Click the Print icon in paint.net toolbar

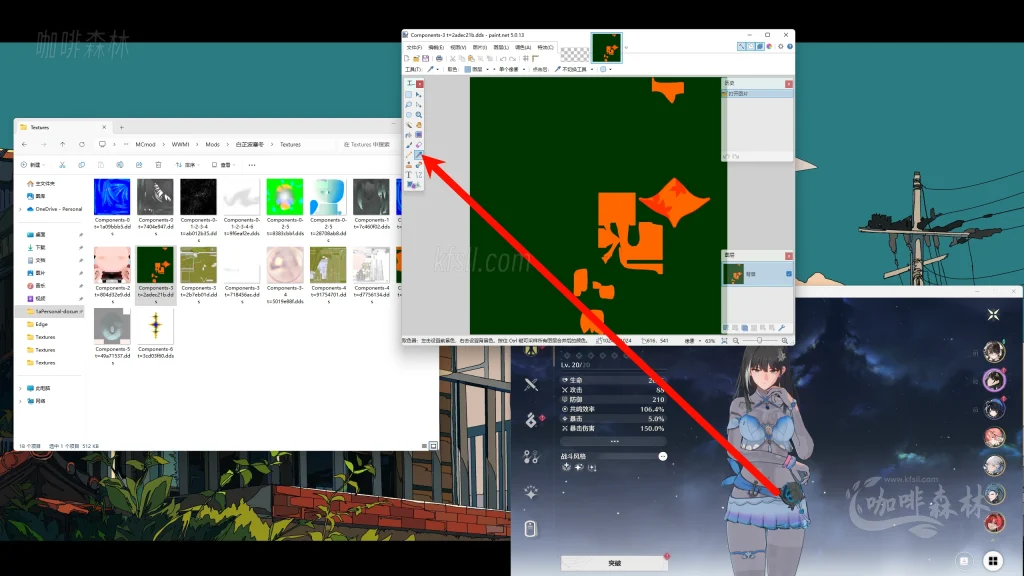[439, 58]
